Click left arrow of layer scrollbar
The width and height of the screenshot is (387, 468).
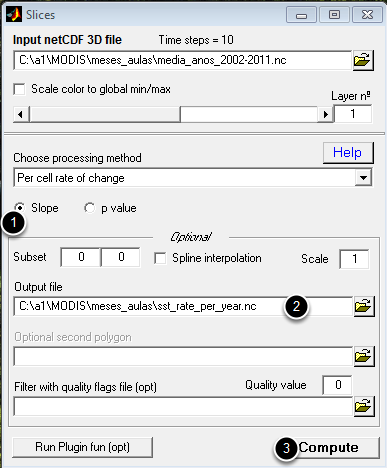(21, 114)
